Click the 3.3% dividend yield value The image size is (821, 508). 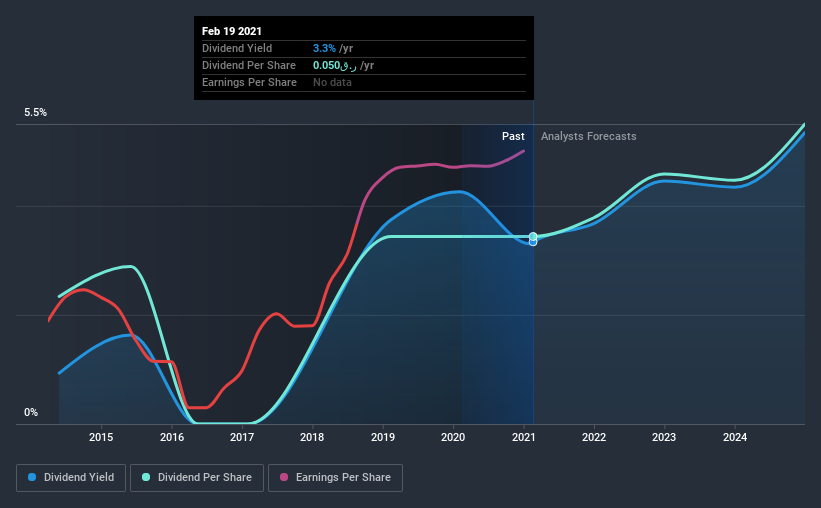pos(324,48)
